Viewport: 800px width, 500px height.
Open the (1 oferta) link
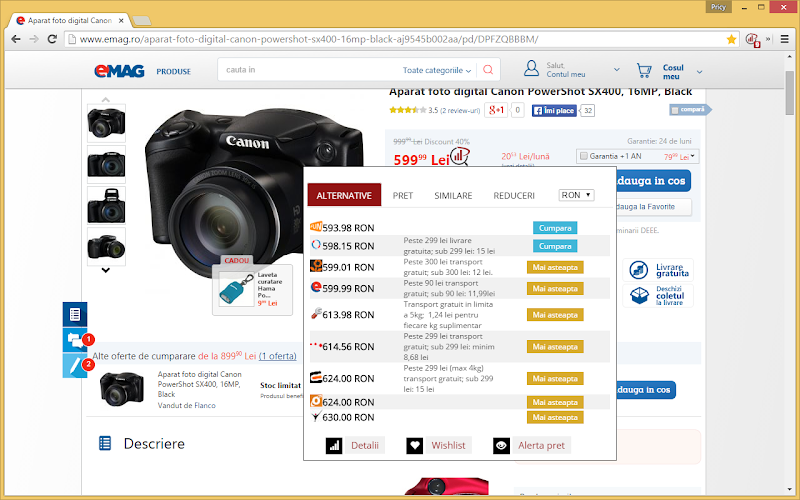pos(278,356)
